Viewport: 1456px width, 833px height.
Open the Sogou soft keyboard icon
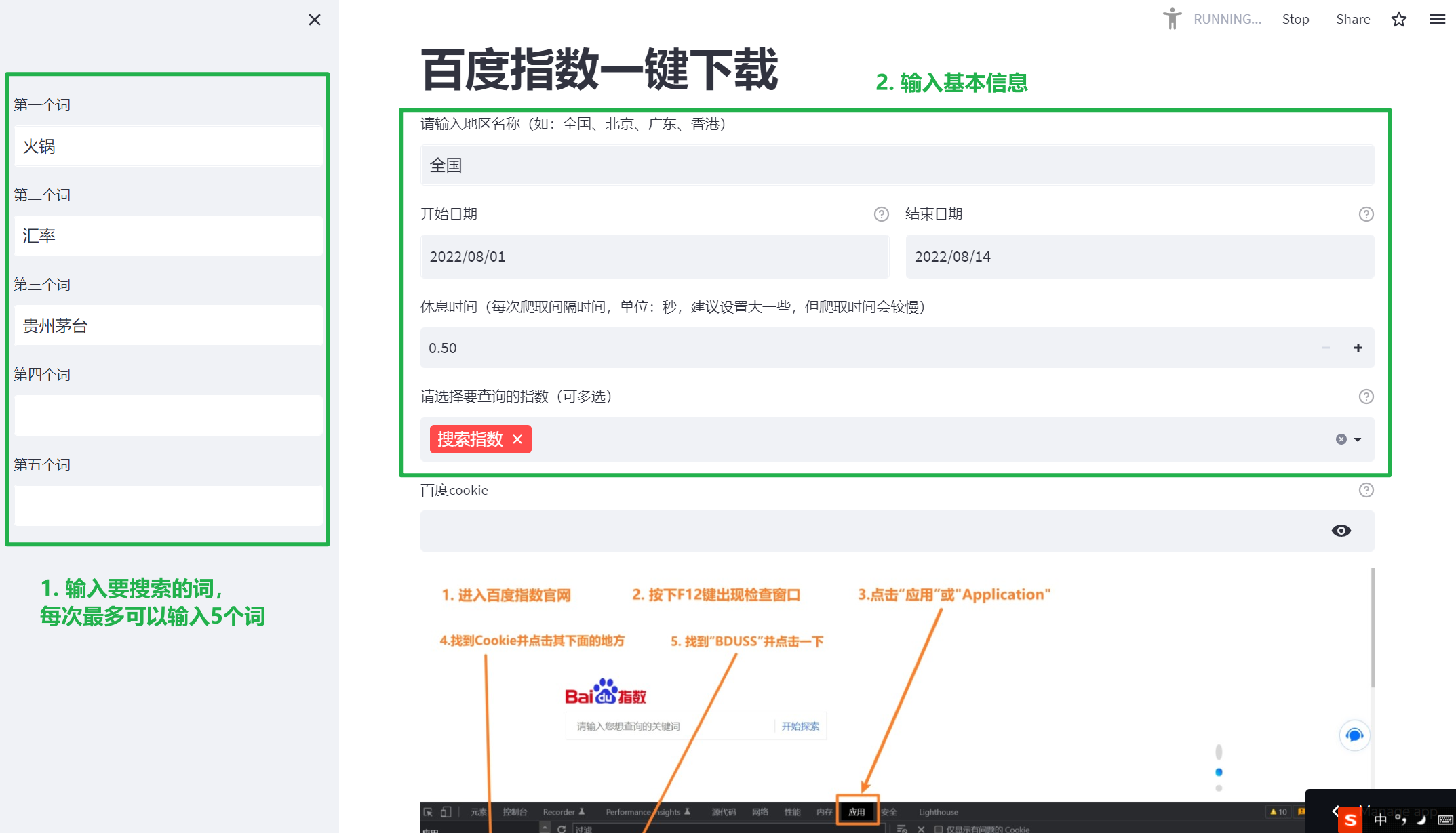coord(1444,820)
